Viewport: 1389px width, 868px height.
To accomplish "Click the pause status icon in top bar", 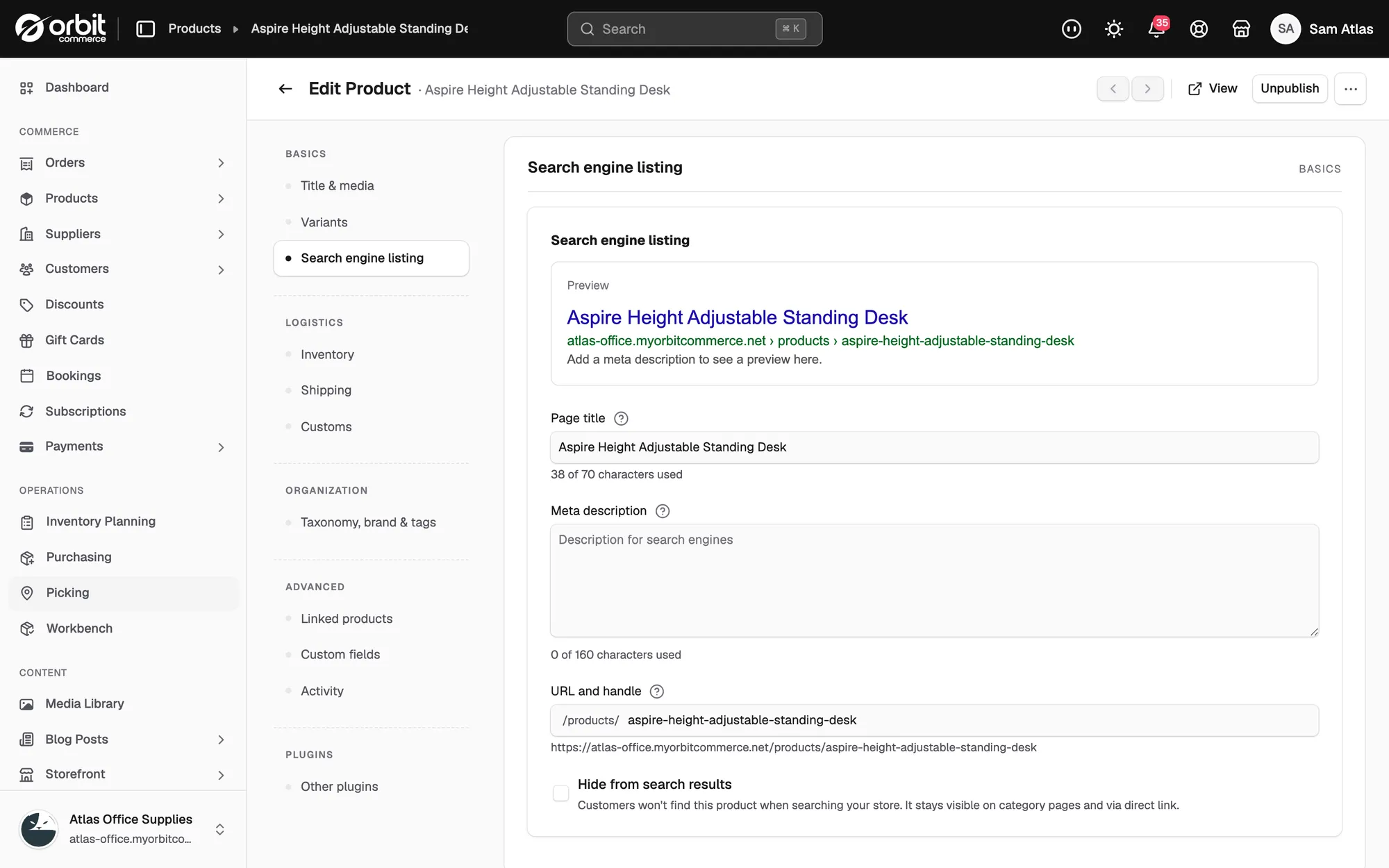I will [1072, 28].
